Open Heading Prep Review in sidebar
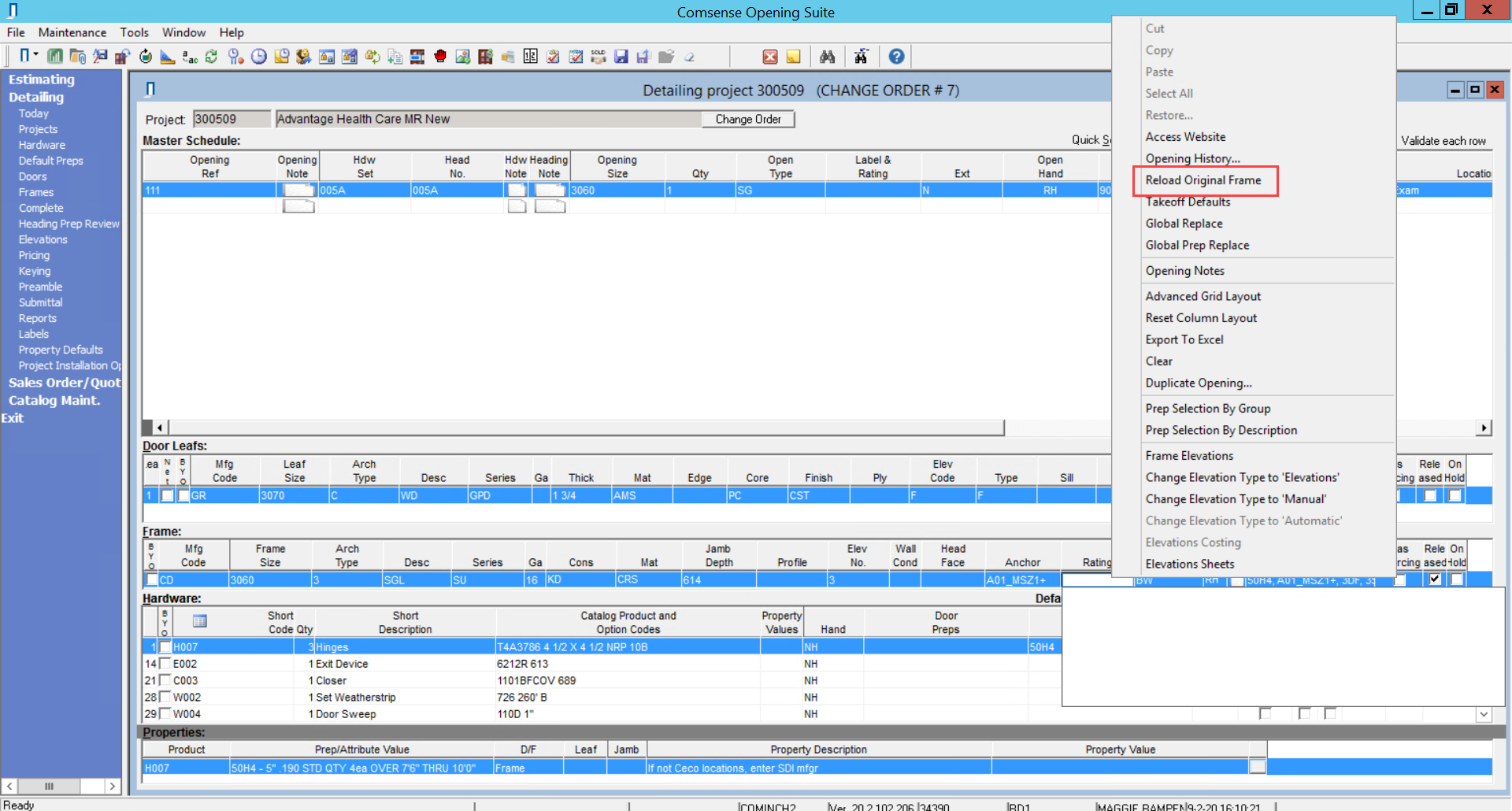 69,224
